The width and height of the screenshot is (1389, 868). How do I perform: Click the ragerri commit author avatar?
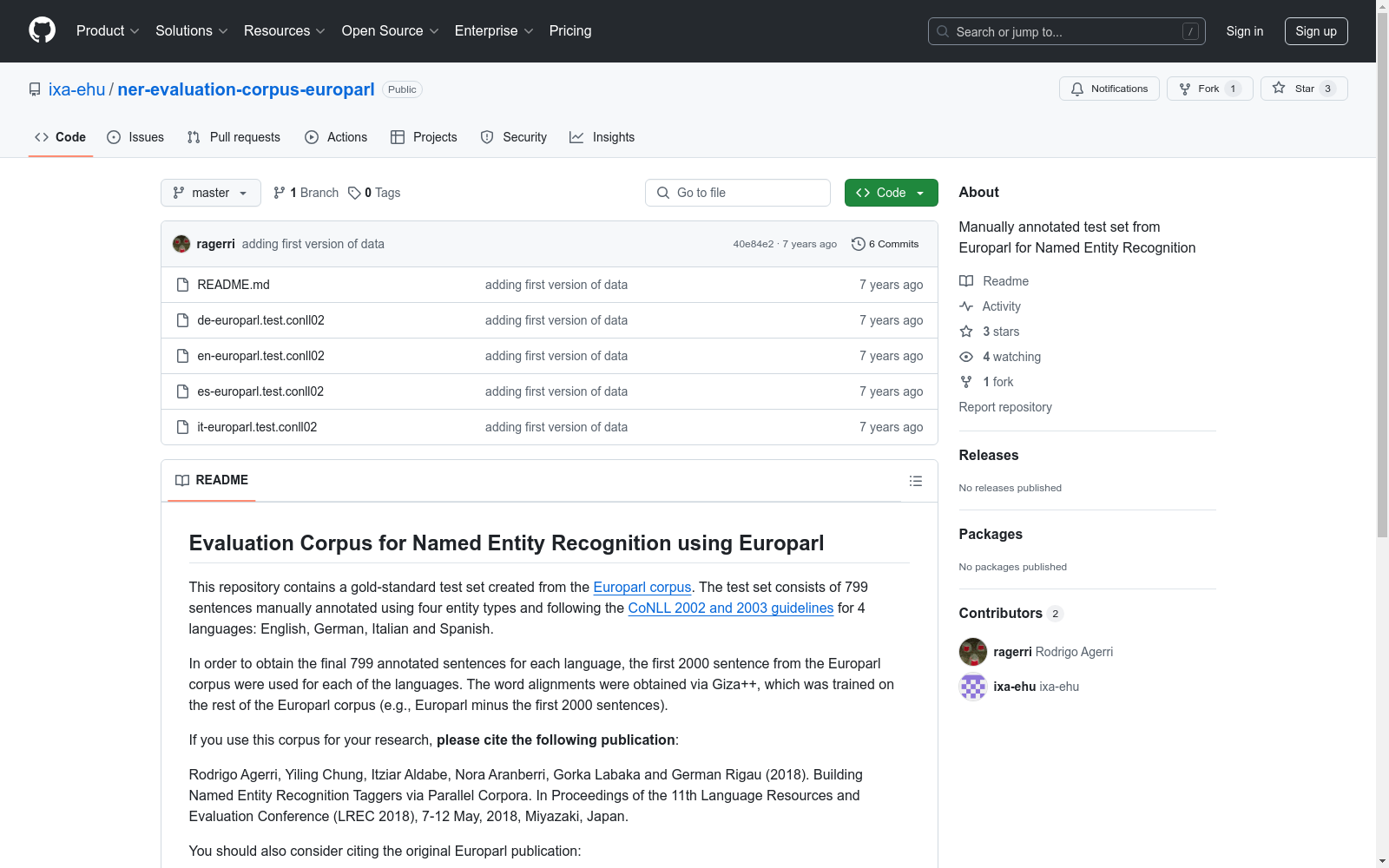pyautogui.click(x=181, y=244)
